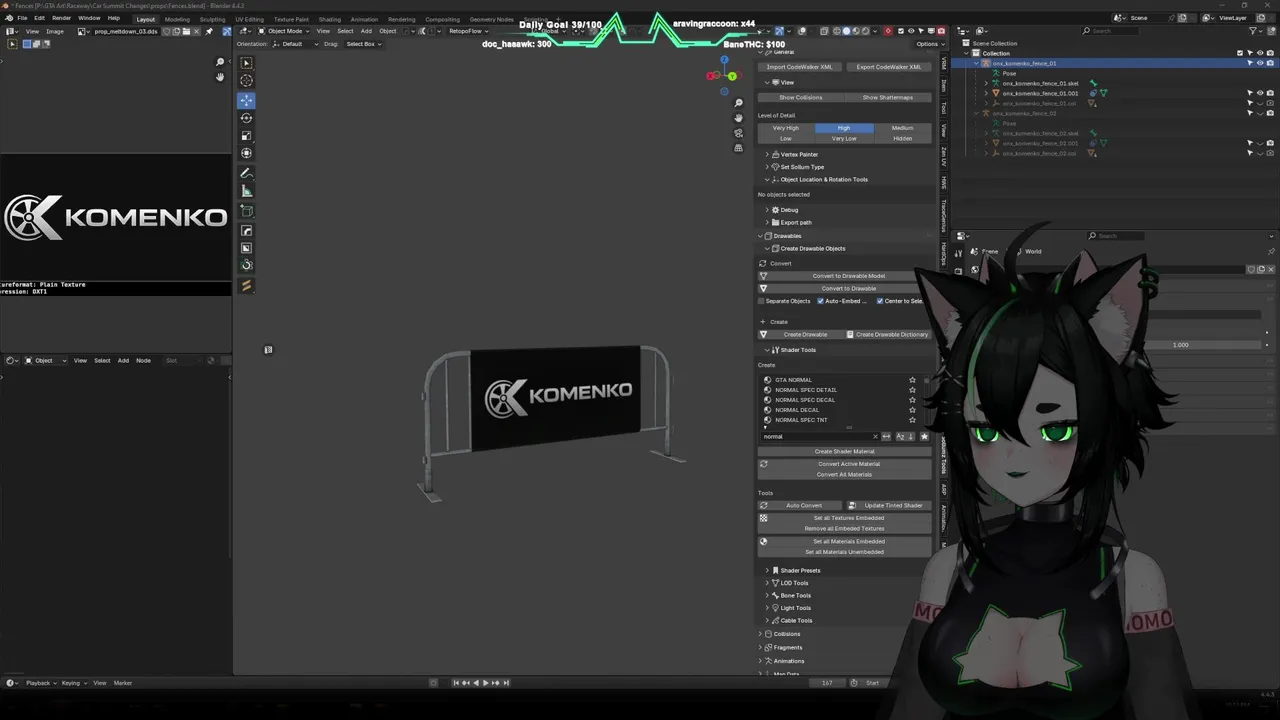Click the sort alphabetically icon in shader list
This screenshot has width=1280, height=720.
900,437
